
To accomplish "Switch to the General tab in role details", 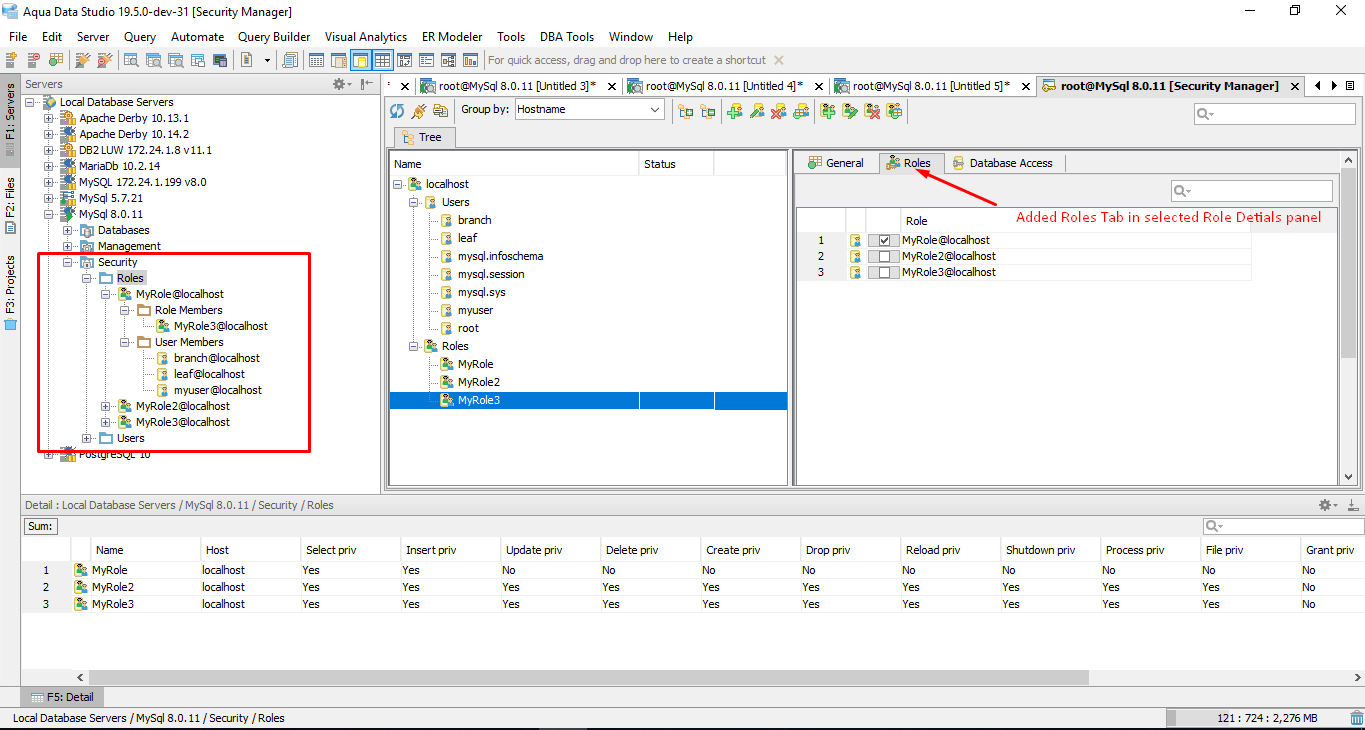I will [x=836, y=163].
